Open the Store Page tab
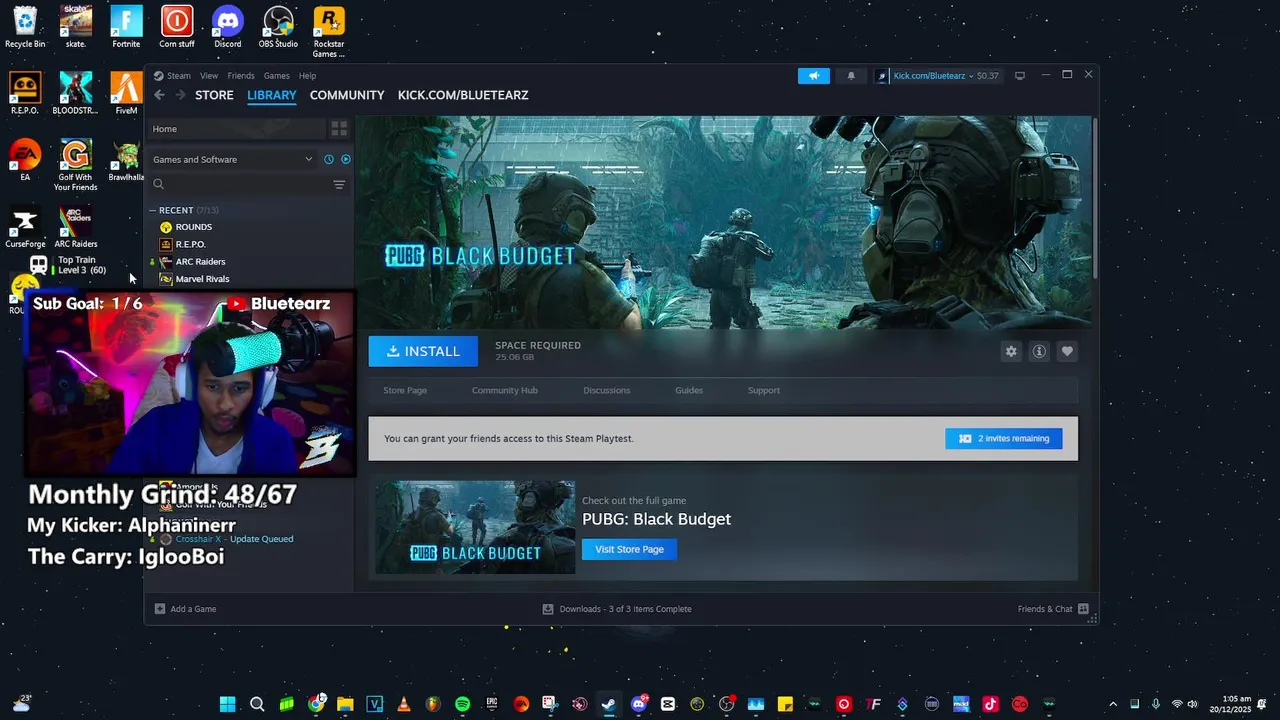The width and height of the screenshot is (1280, 720). (x=405, y=390)
